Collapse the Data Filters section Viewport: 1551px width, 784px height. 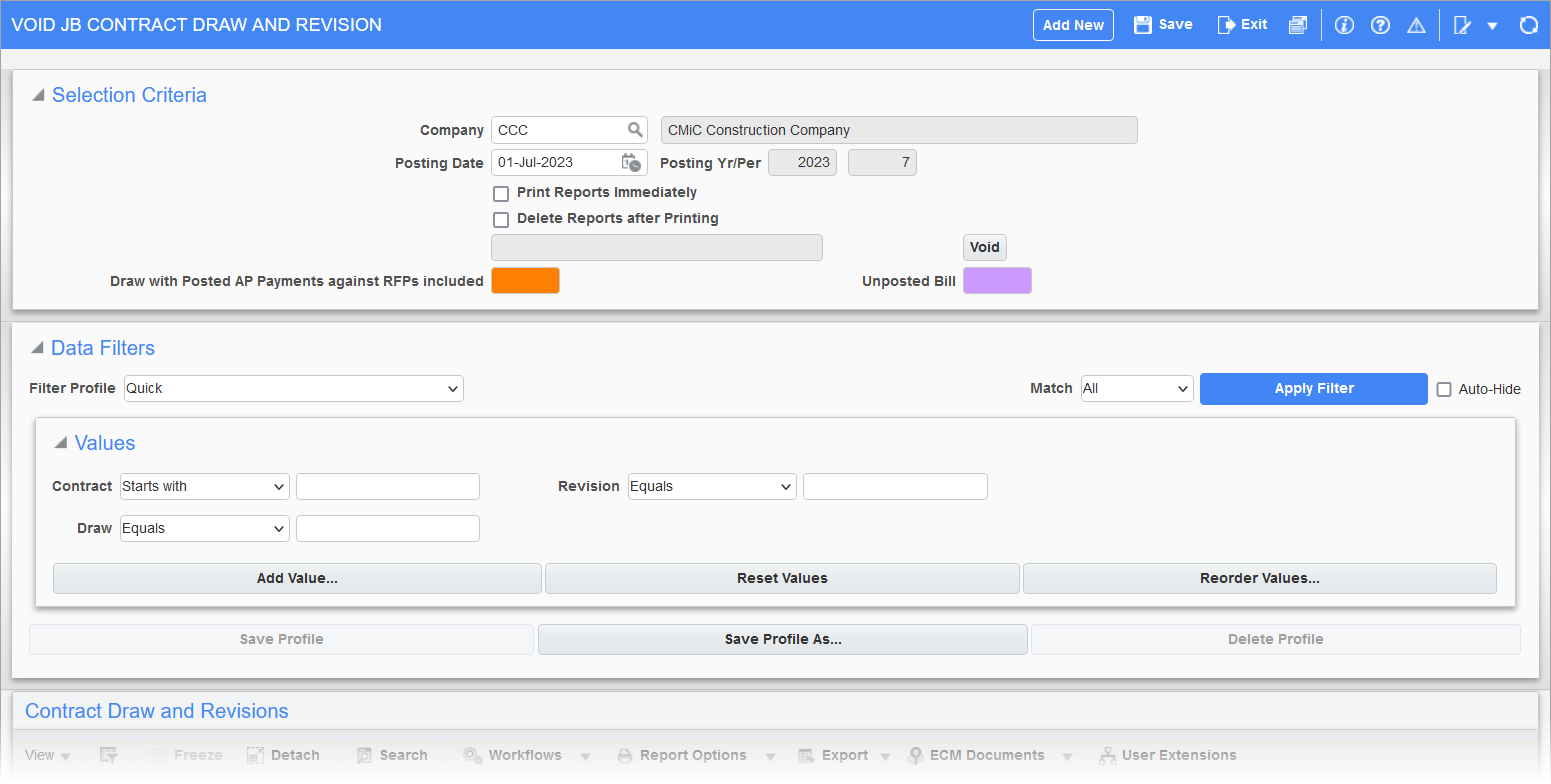(38, 348)
